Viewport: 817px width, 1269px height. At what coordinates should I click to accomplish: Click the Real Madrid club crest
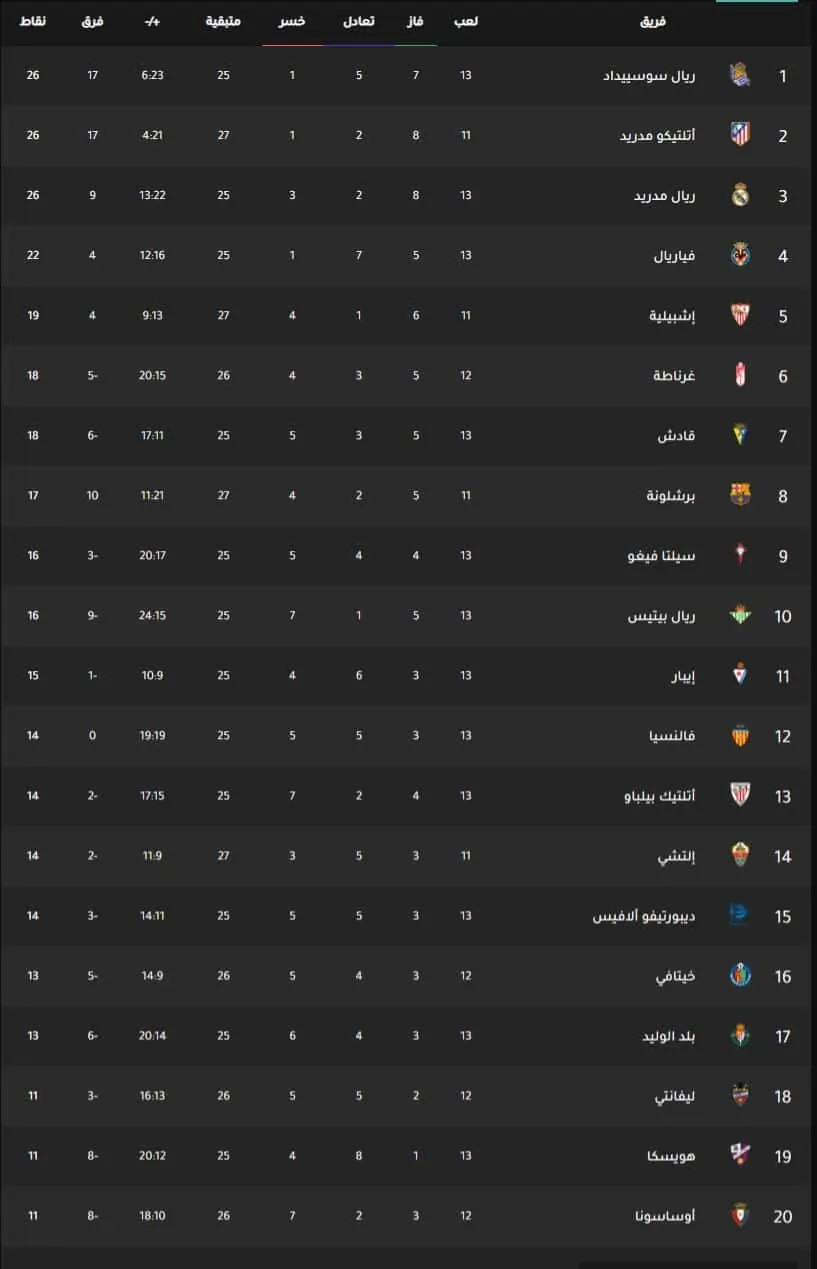pos(740,195)
